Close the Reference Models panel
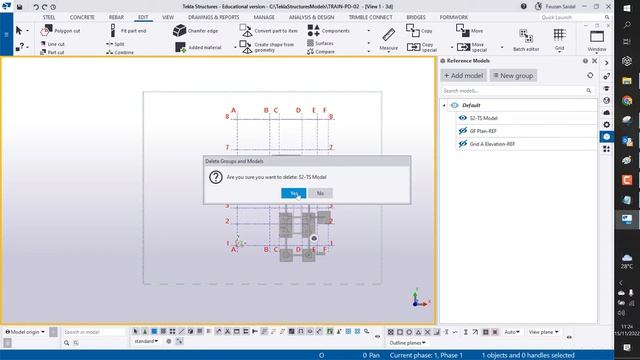The width and height of the screenshot is (640, 360). pos(595,61)
